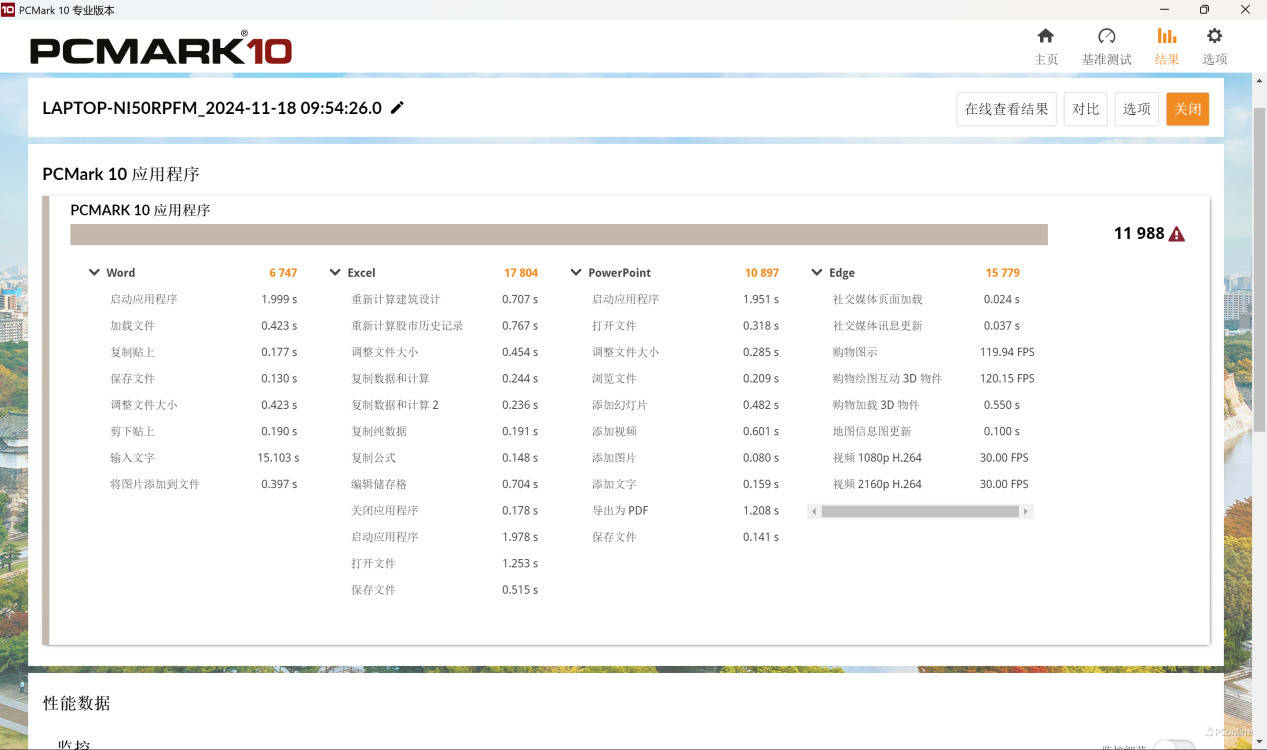Image resolution: width=1267 pixels, height=750 pixels.
Task: Open the 选项 tab with gear icon
Action: click(x=1214, y=46)
